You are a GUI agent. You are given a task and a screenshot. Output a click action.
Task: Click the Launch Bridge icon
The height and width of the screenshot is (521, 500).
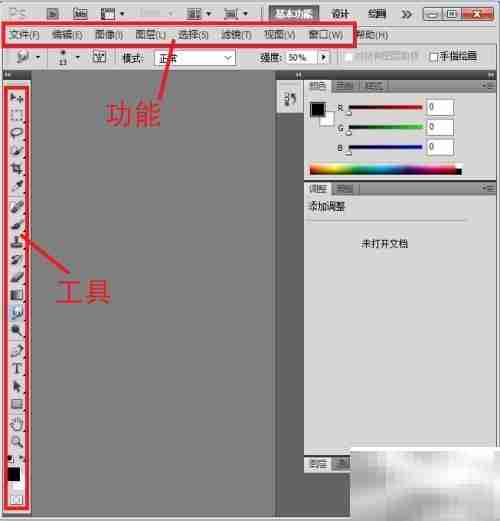click(52, 14)
